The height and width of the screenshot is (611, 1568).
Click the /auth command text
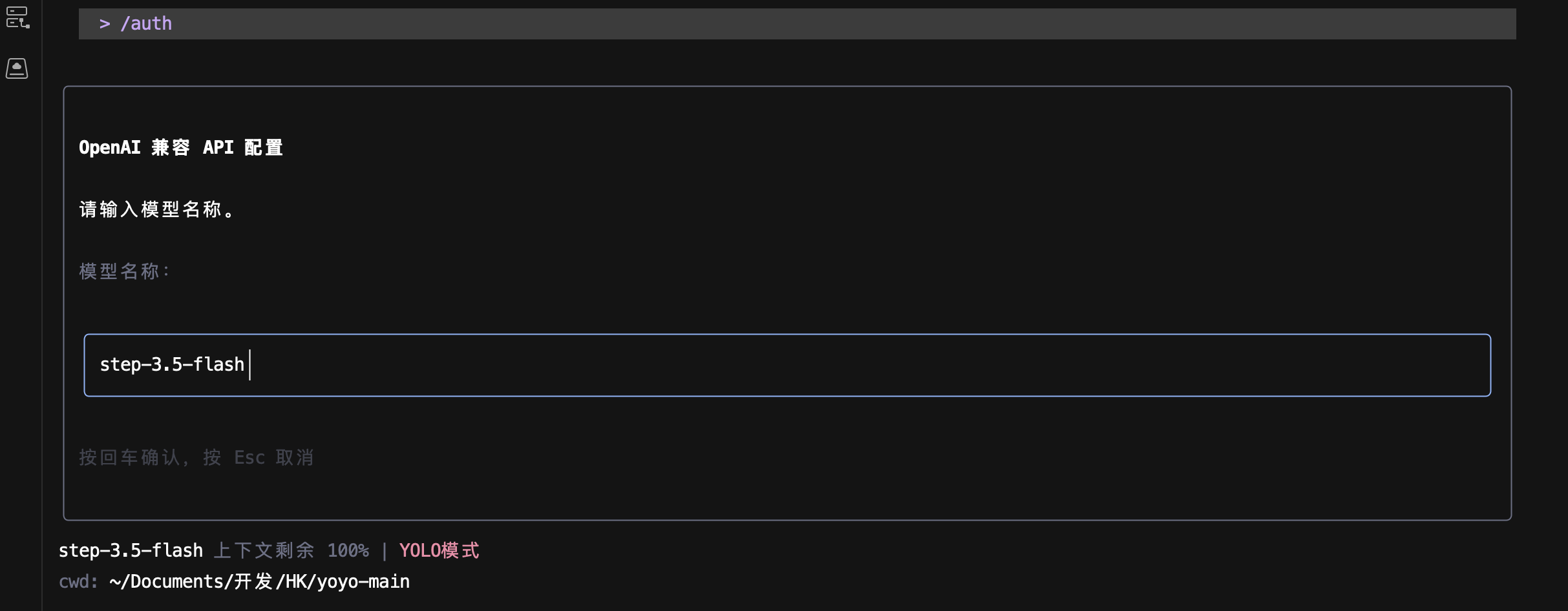tap(147, 24)
